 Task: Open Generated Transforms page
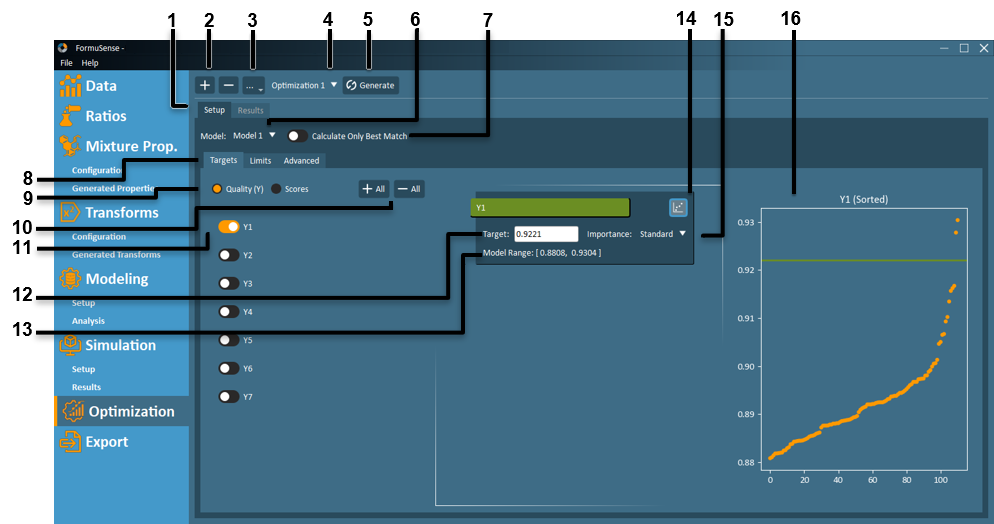click(x=116, y=255)
